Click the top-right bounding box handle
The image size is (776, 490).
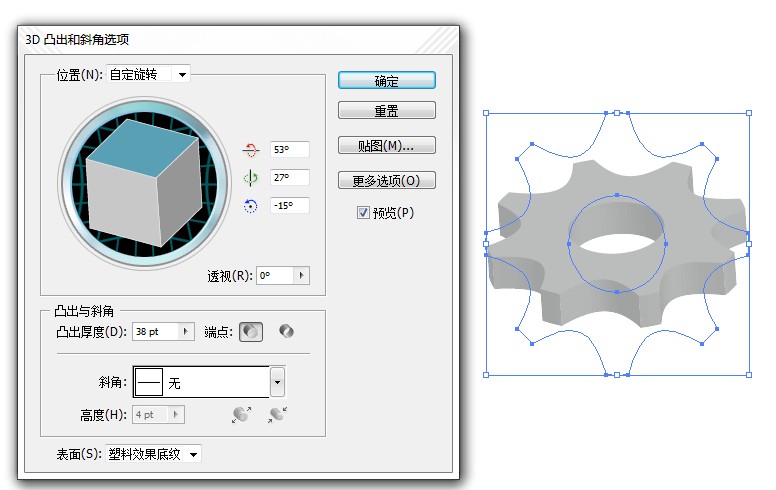(x=749, y=113)
